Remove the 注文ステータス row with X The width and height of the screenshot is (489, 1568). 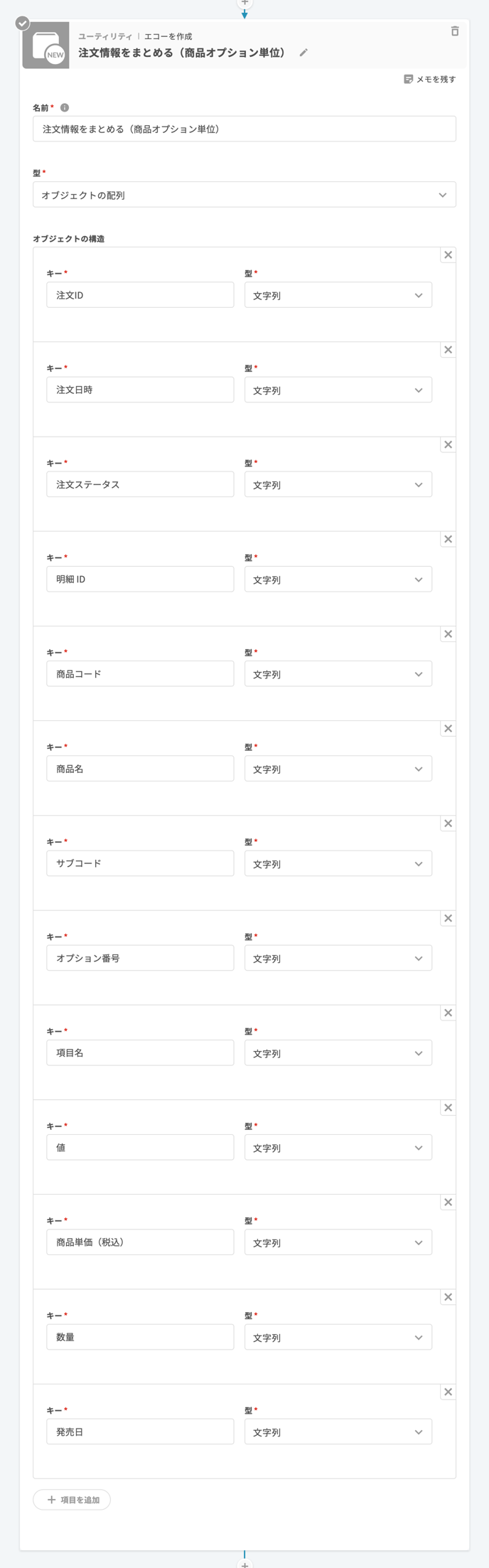pos(448,444)
